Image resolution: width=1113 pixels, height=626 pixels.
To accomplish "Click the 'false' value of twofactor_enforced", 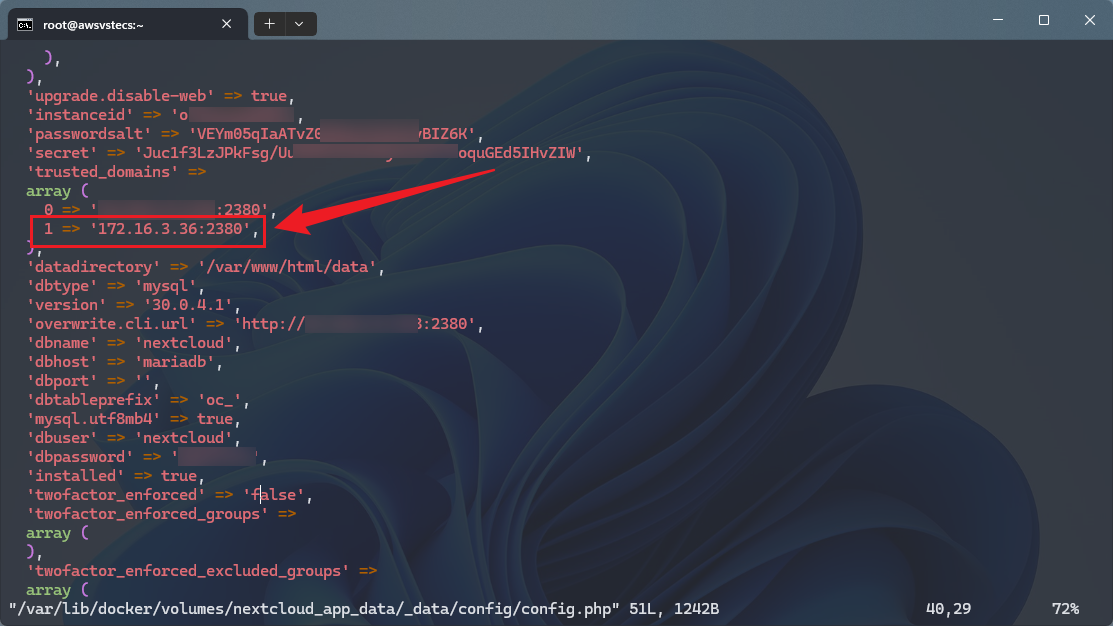I will click(x=273, y=495).
